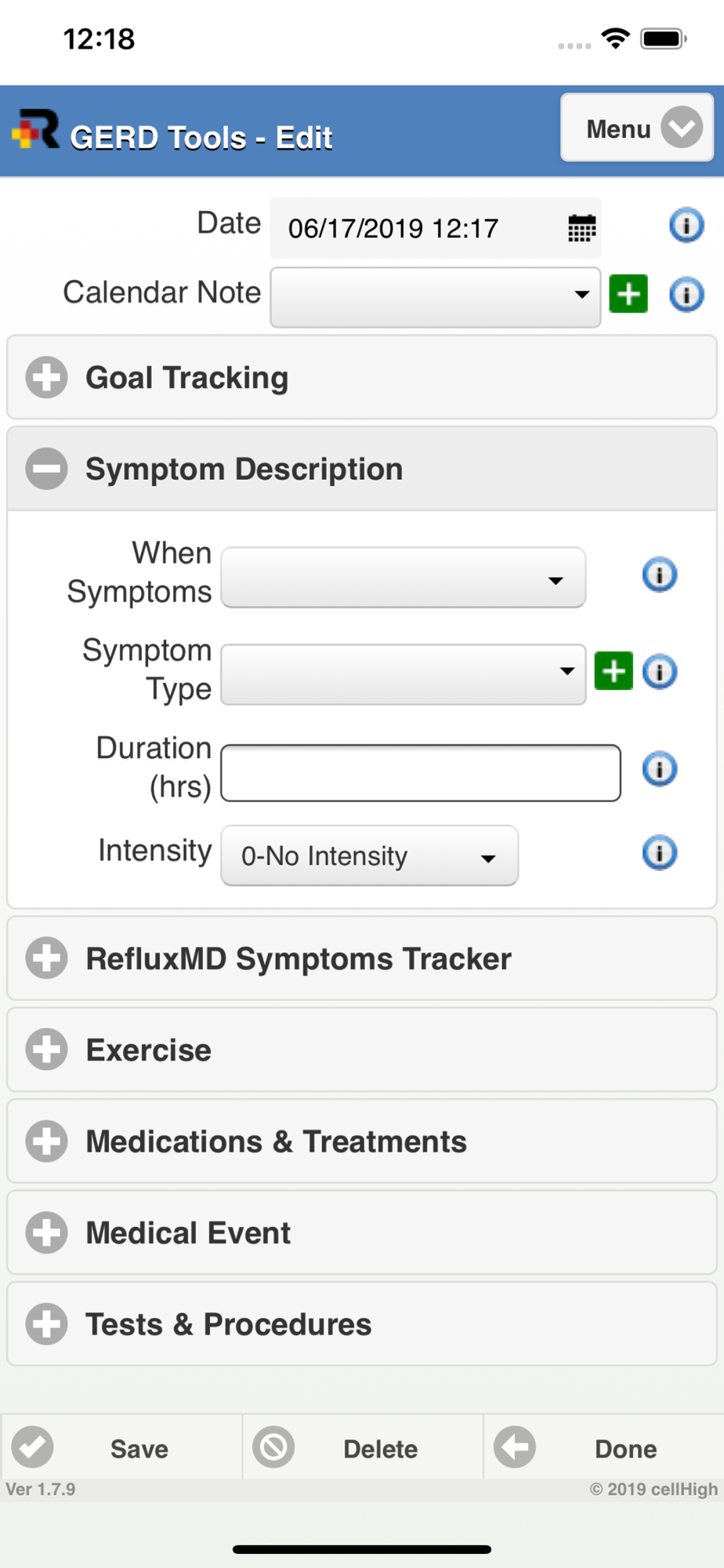Image resolution: width=724 pixels, height=1568 pixels.
Task: Expand the RefluxMD Symptoms Tracker section
Action: [362, 958]
